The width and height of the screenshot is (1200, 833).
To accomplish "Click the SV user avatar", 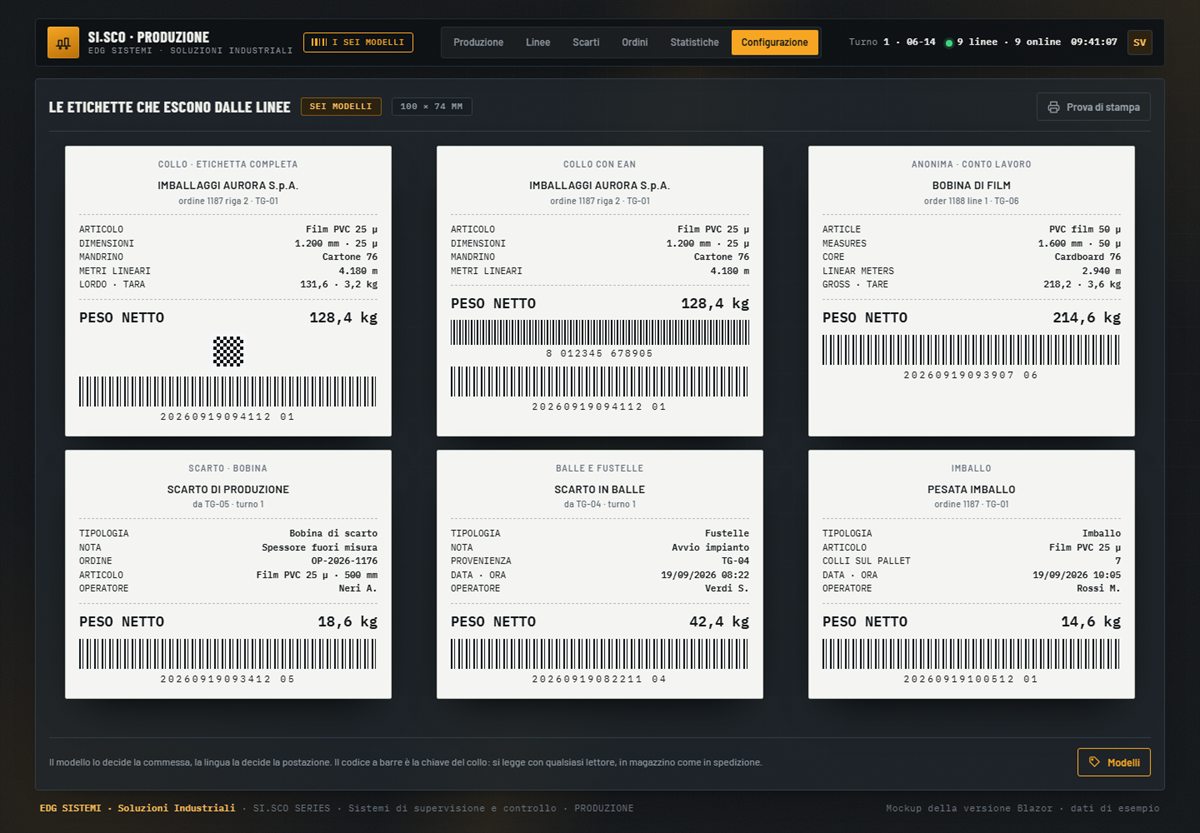I will click(x=1139, y=43).
